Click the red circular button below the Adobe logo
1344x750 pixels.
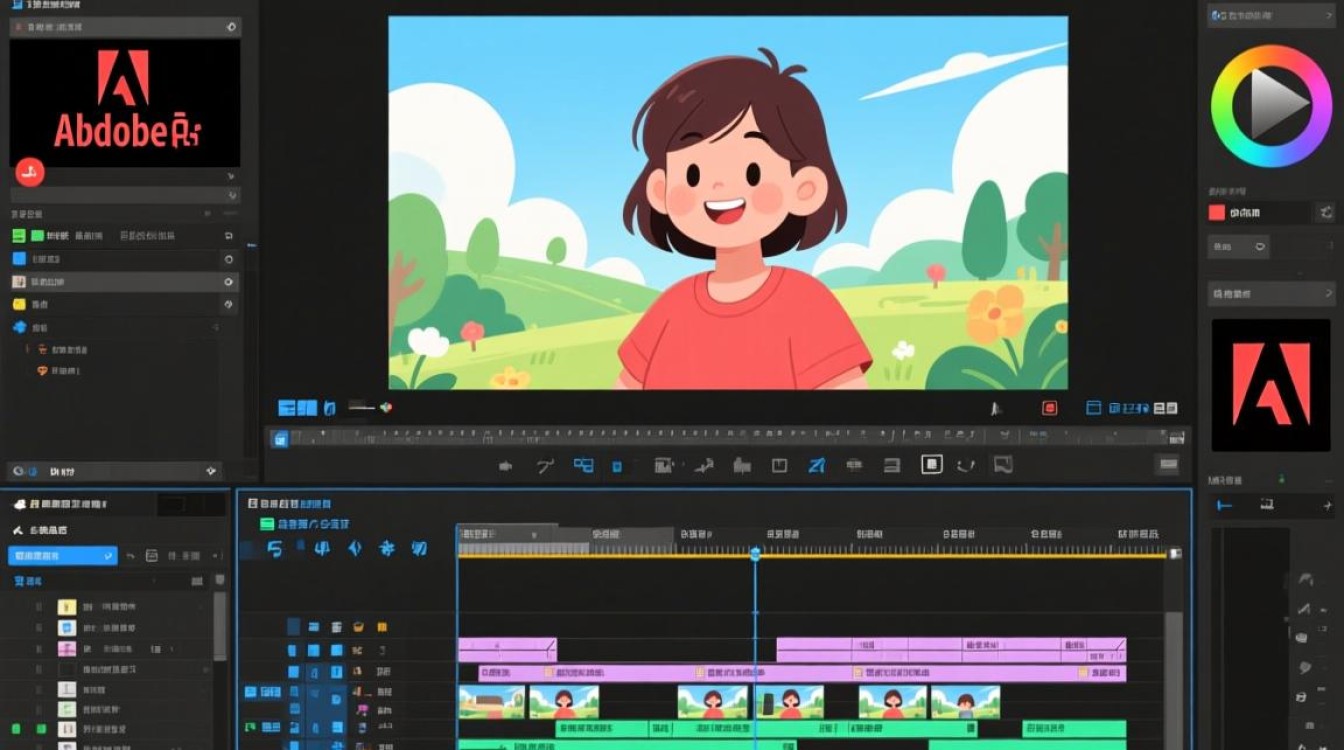point(30,172)
